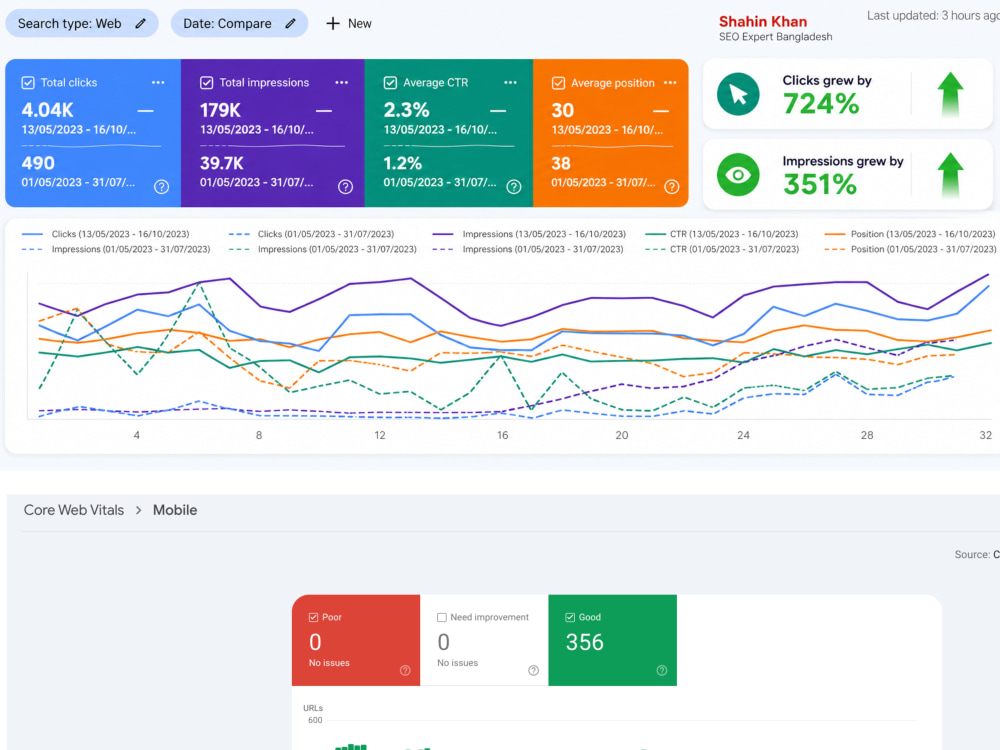Toggle the Total impressions checkbox

pyautogui.click(x=207, y=82)
